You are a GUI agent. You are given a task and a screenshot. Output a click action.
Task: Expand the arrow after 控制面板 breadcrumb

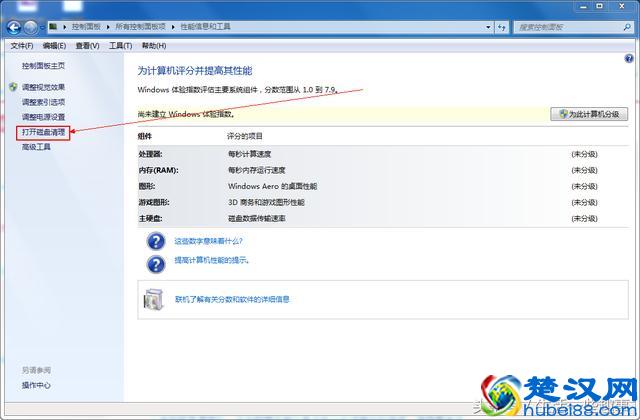pos(108,27)
